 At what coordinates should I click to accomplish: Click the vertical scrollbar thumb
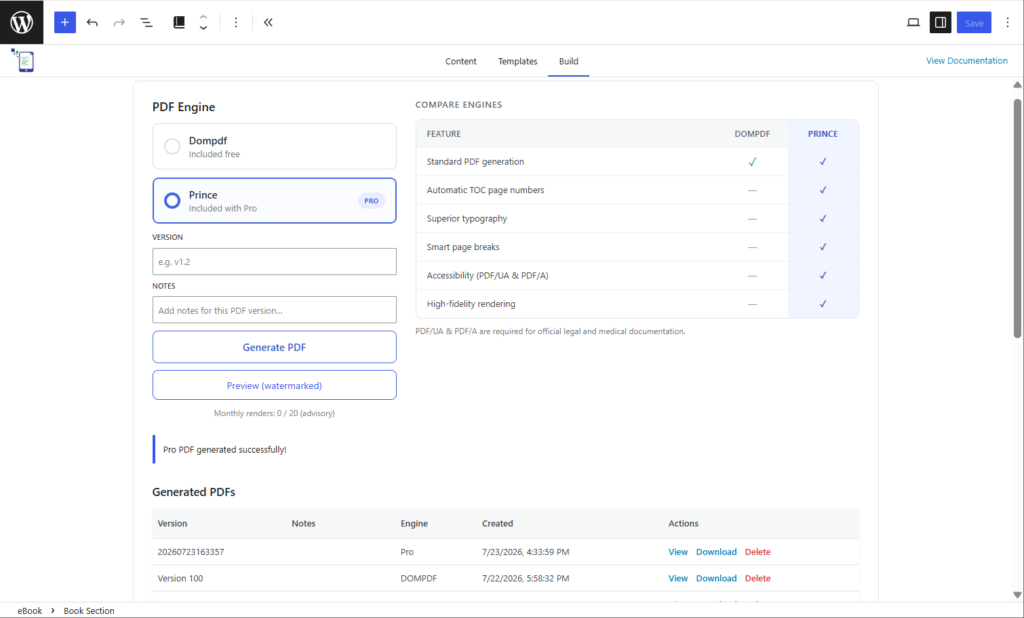click(x=1017, y=218)
